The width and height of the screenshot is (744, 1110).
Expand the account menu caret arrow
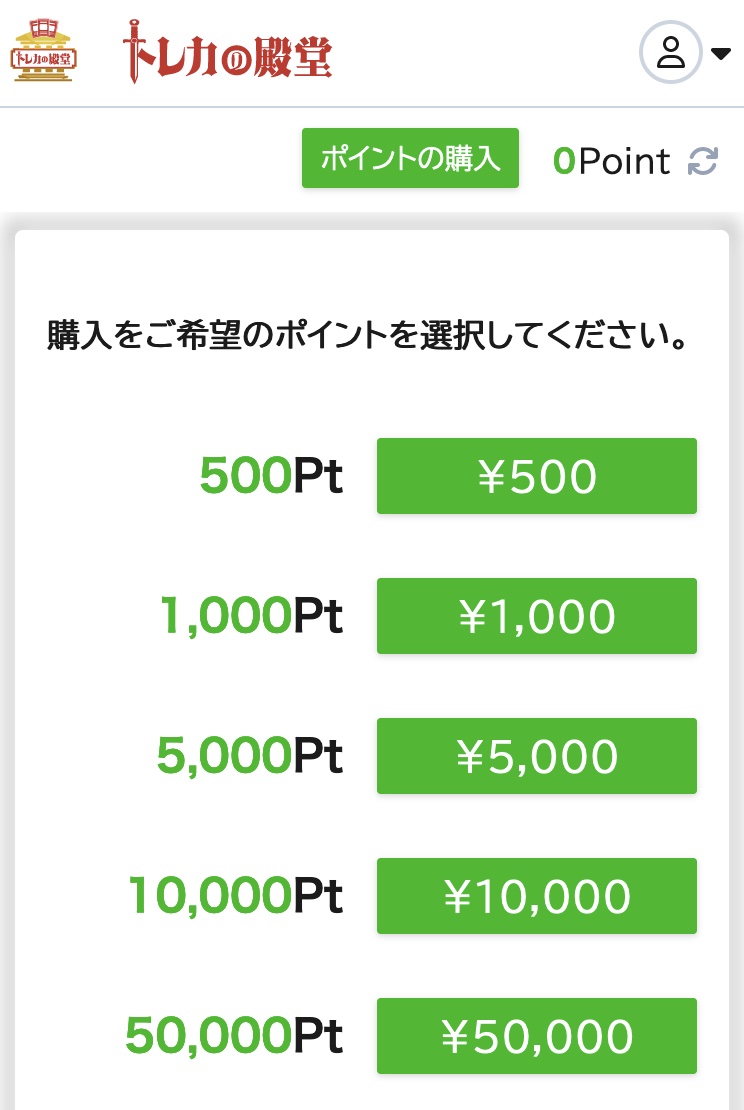point(721,54)
